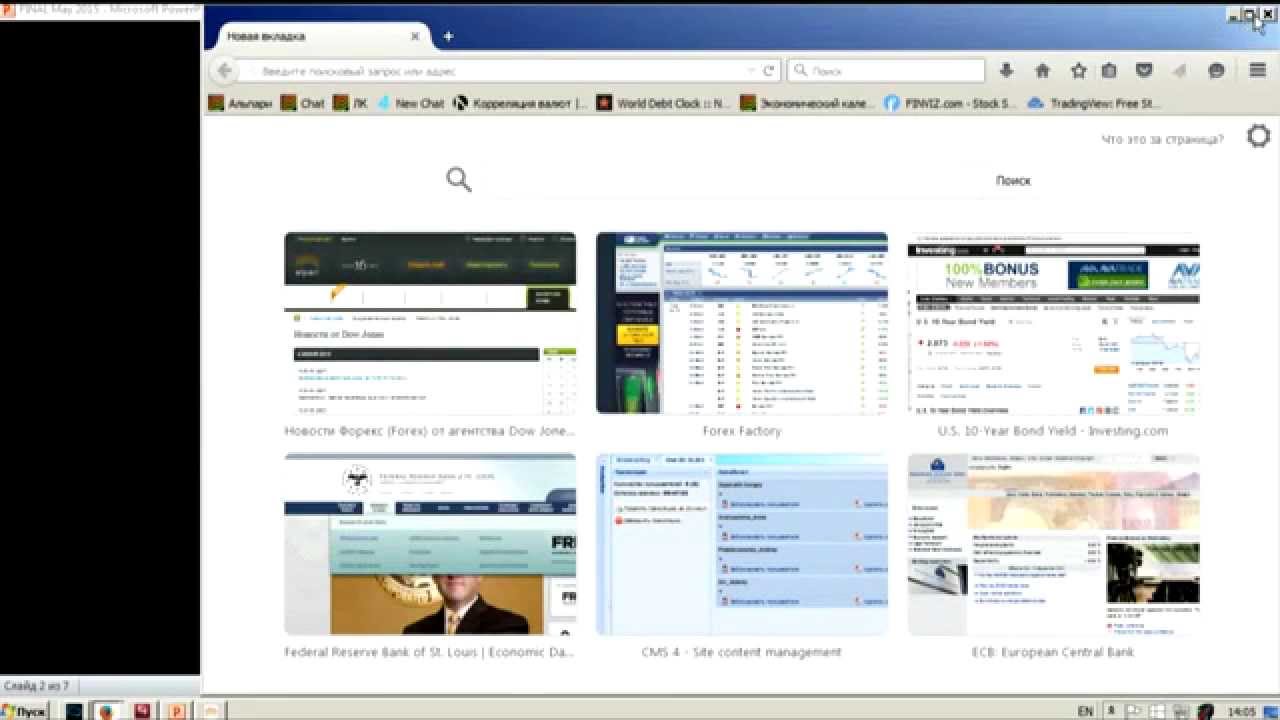Open the red application icon in taskbar
Image resolution: width=1280 pixels, height=720 pixels.
coord(142,711)
